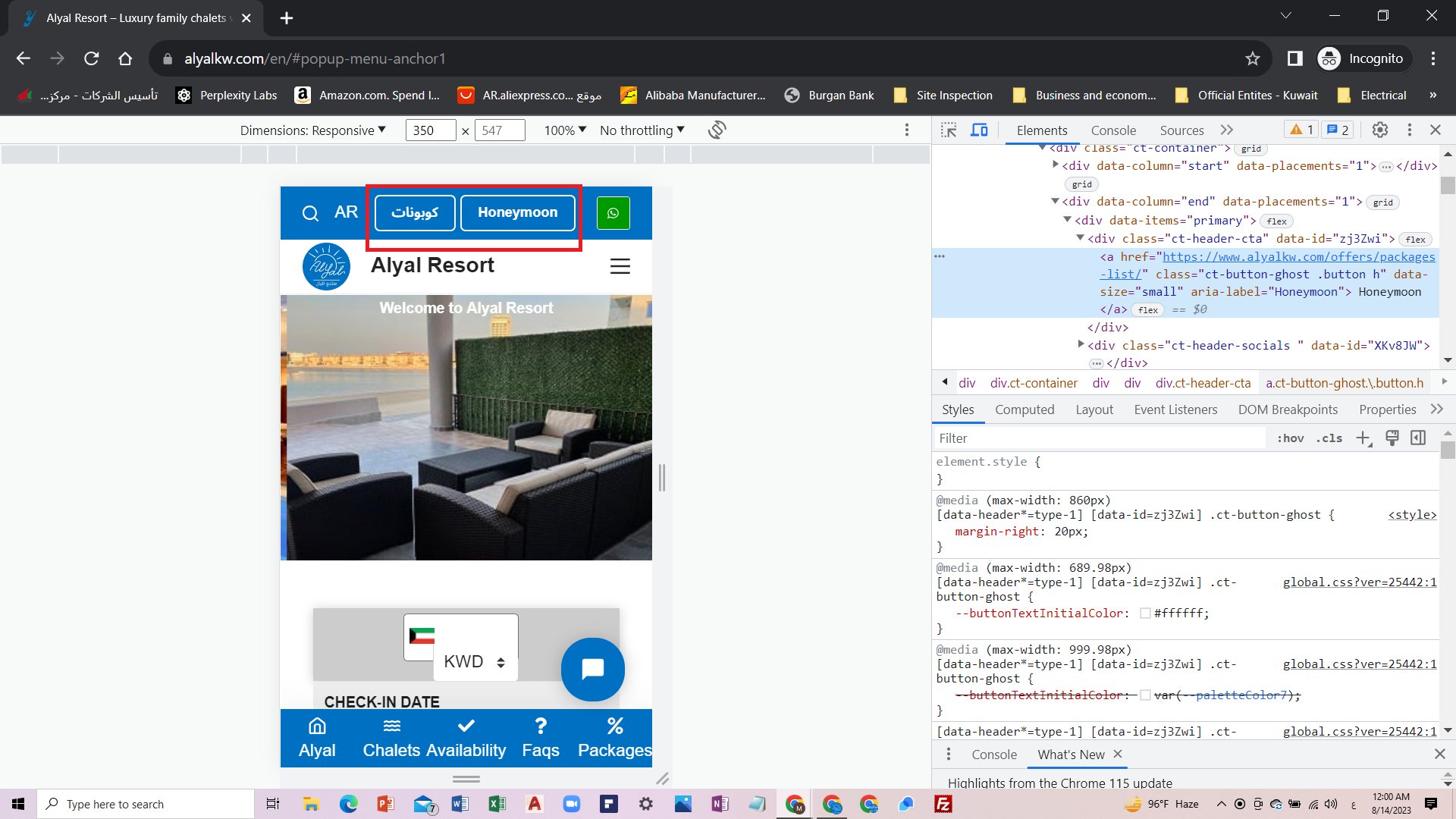Show more DevTools tabs via double chevron

click(1227, 130)
